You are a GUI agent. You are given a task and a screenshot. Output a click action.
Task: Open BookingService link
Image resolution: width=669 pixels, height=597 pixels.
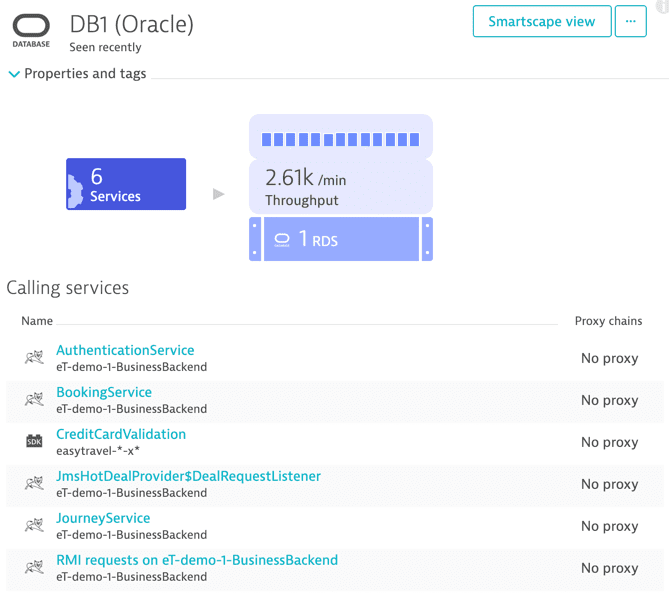104,392
